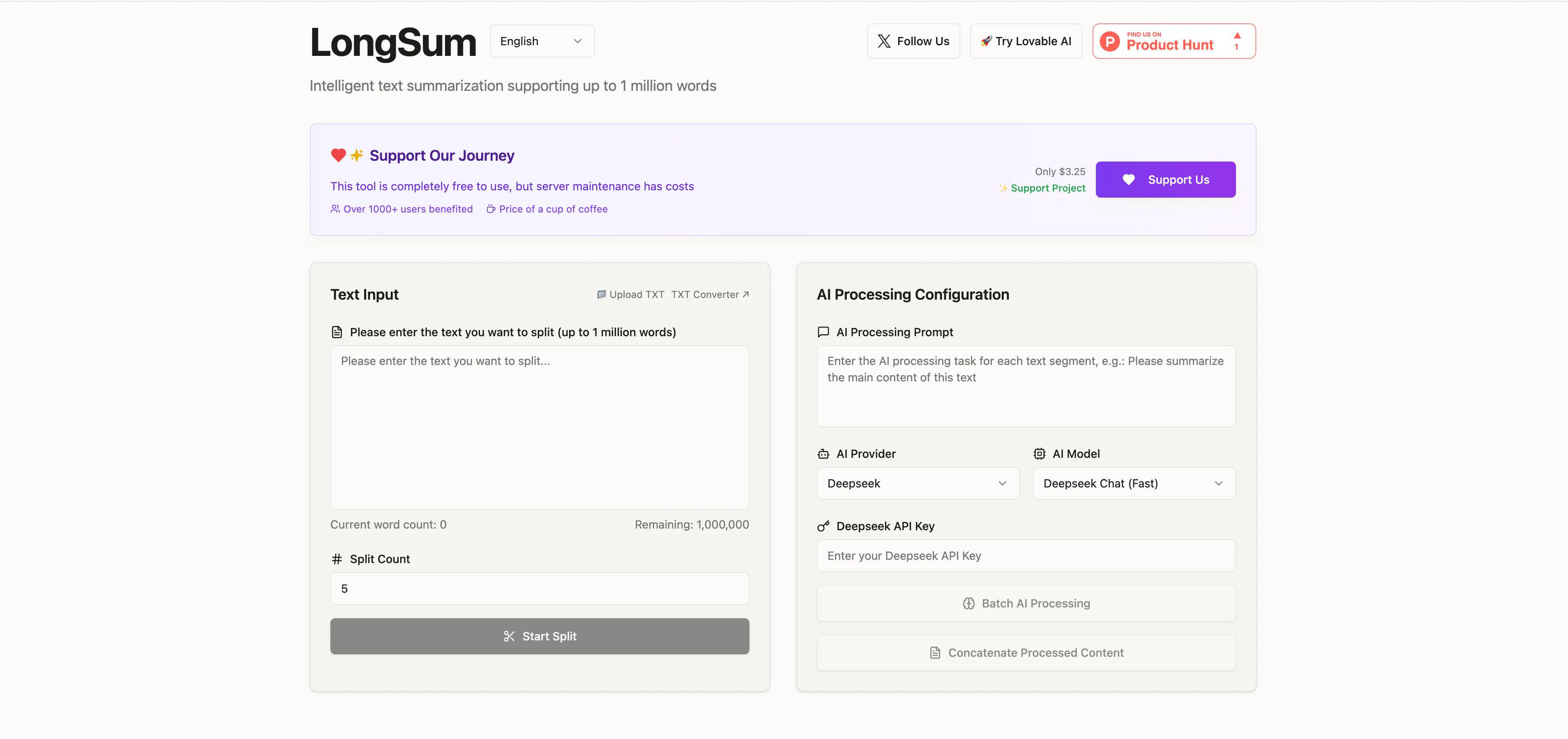
Task: Click the chat bubble icon beside AI Processing Prompt
Action: click(x=823, y=333)
